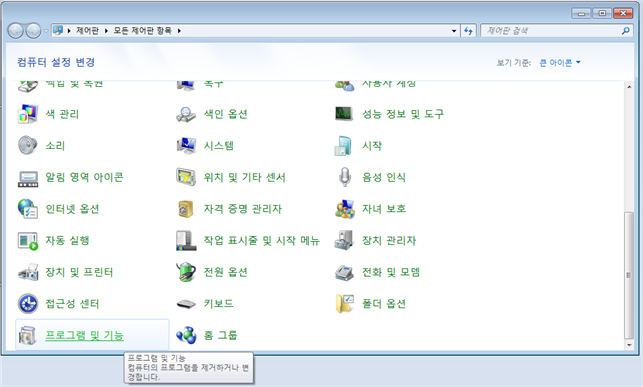Click the 시스템 computer icon
Screen dimensions: 643x387
click(186, 146)
